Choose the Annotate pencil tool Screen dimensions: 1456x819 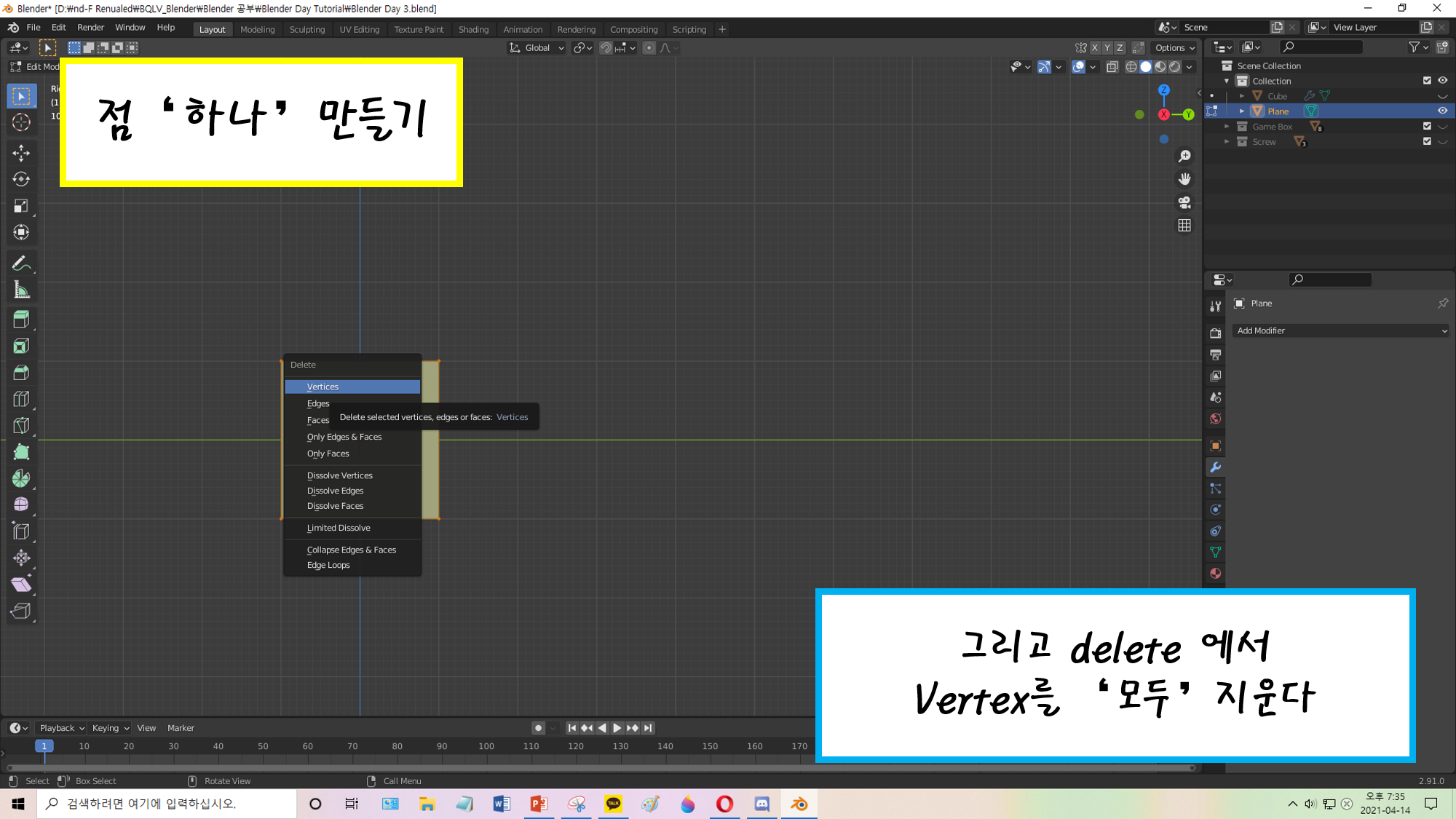[21, 263]
